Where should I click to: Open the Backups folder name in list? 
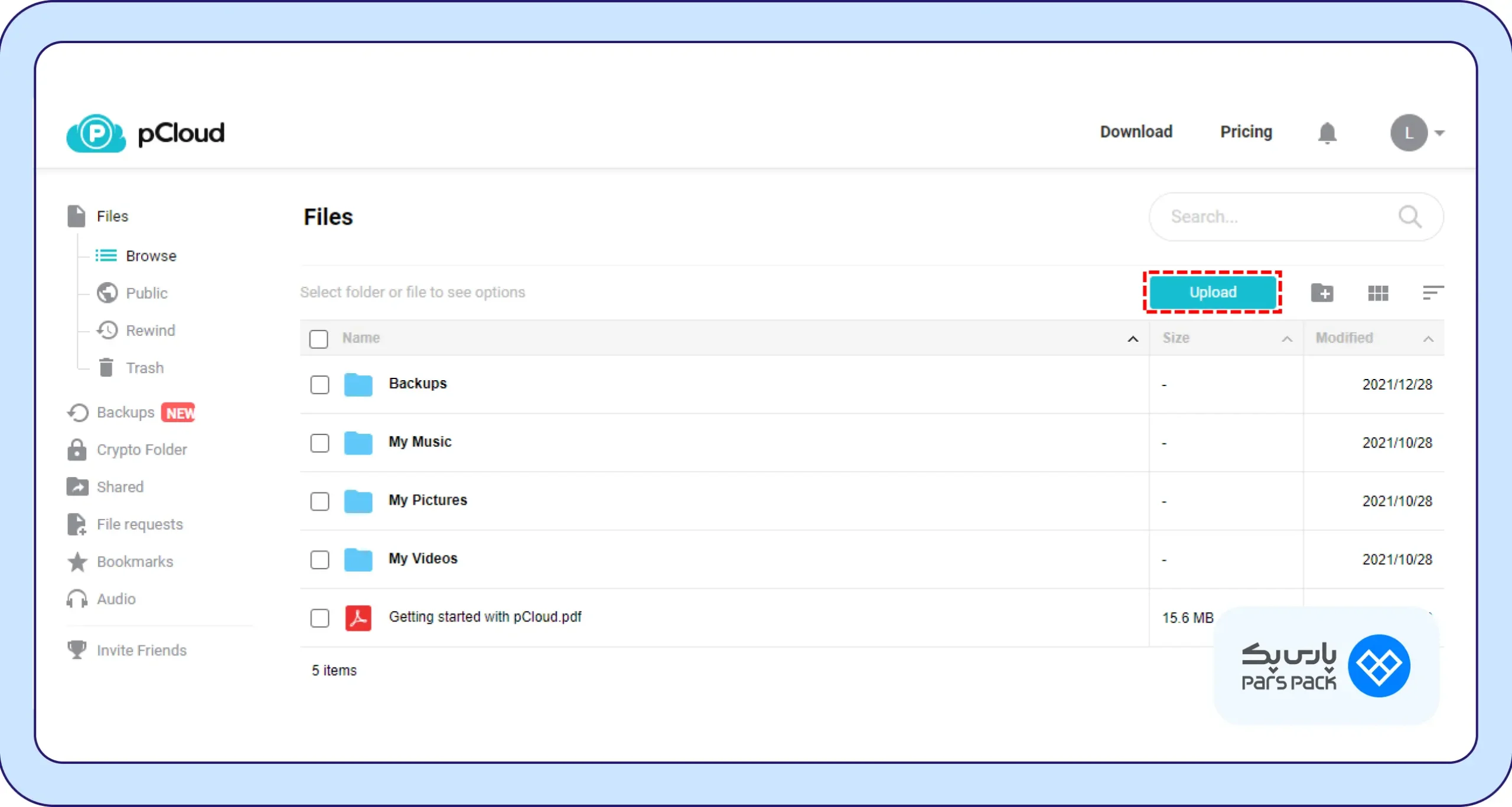click(418, 383)
